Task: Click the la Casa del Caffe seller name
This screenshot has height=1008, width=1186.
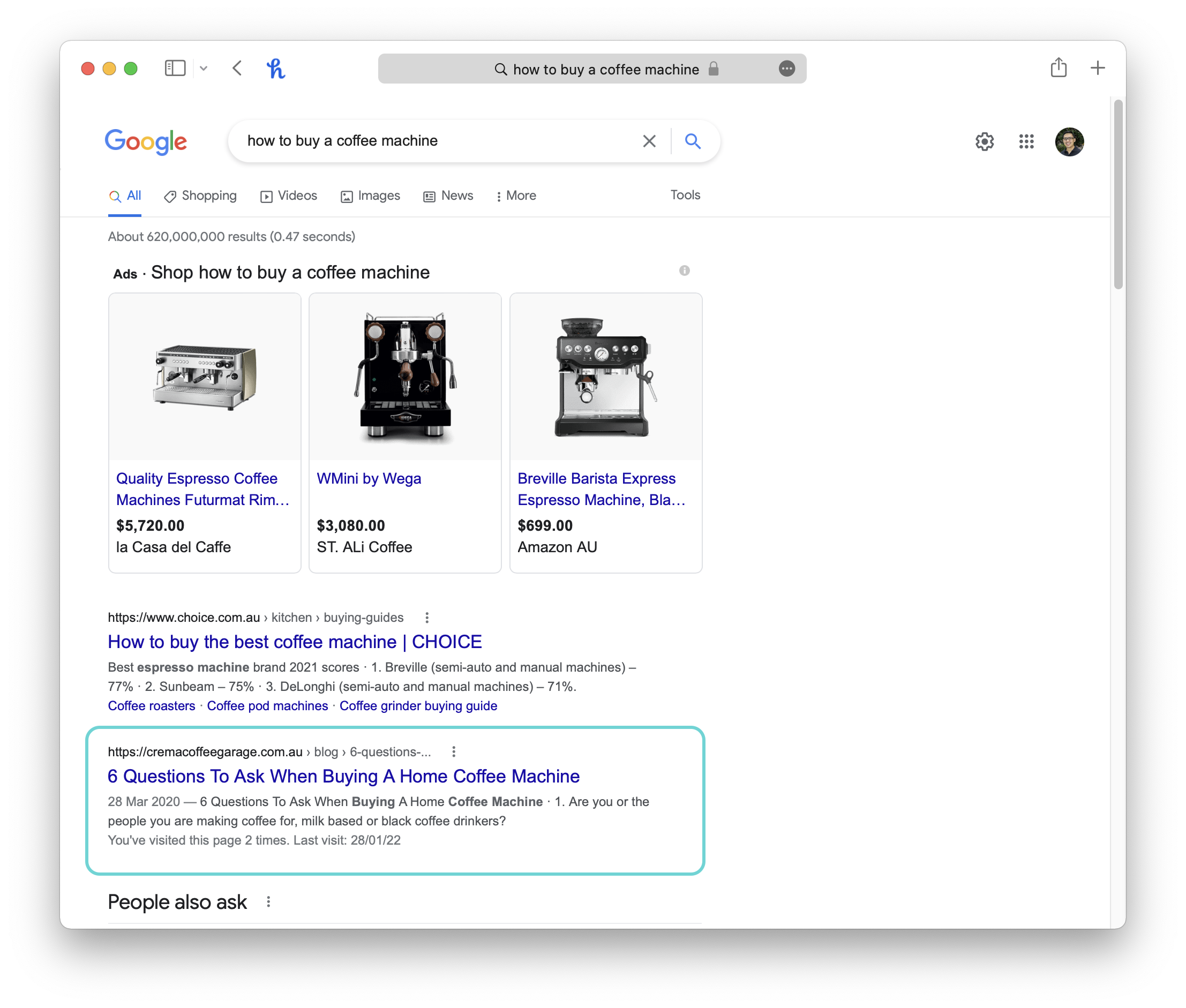Action: click(174, 547)
